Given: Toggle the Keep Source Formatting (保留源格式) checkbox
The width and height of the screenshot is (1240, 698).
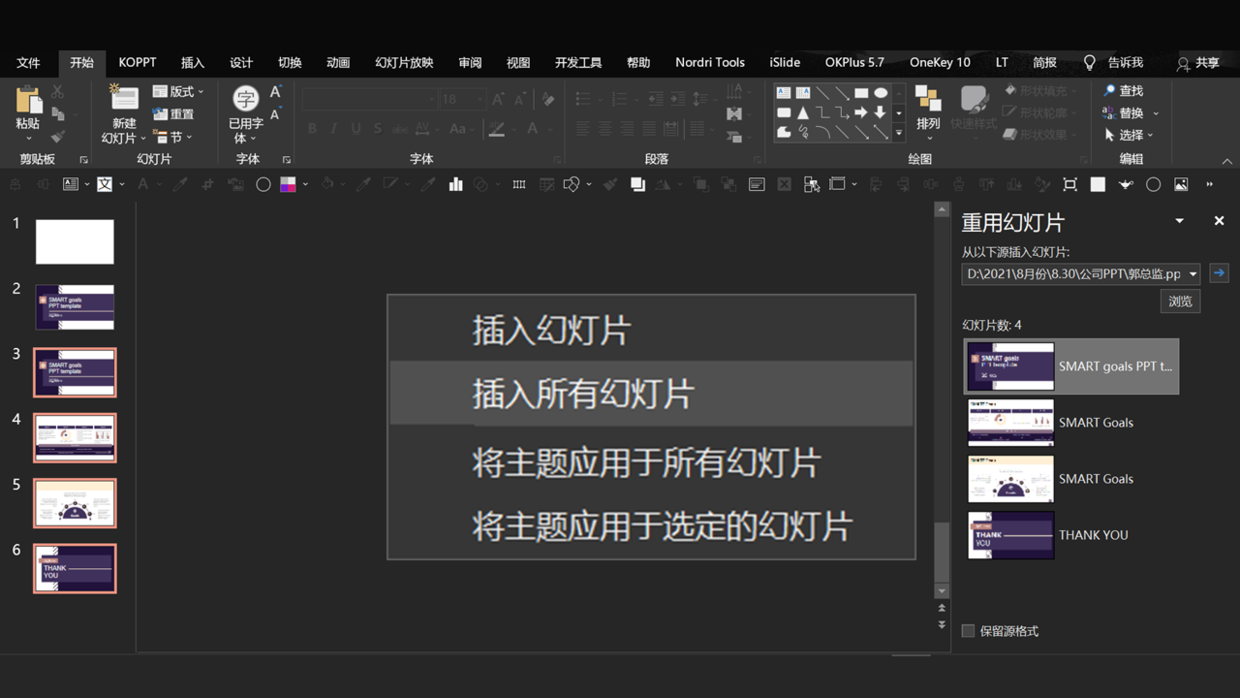Looking at the screenshot, I should click(968, 631).
